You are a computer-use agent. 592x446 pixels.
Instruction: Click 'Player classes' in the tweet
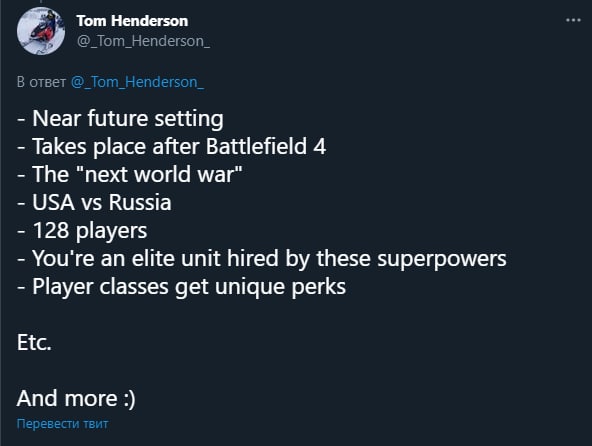[100, 287]
